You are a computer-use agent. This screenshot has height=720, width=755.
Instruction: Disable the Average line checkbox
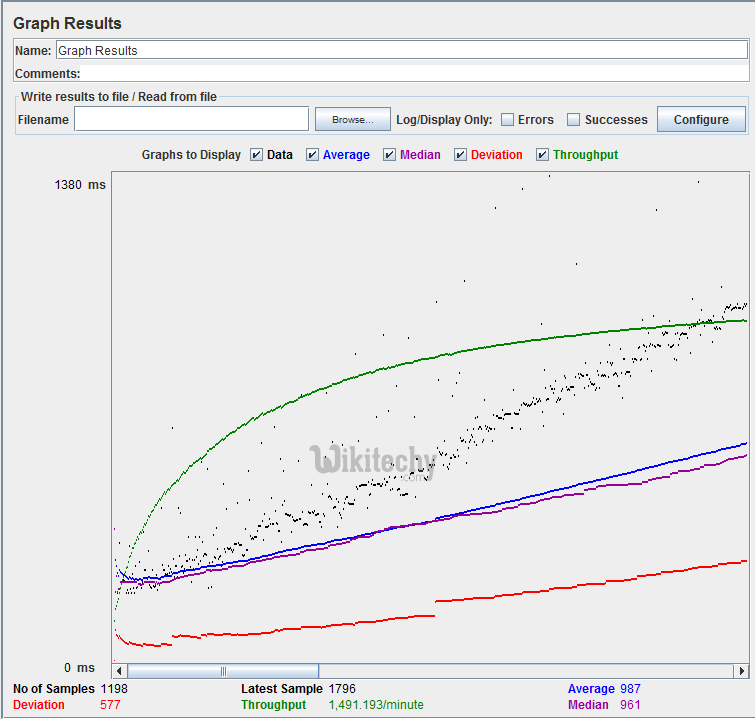click(x=313, y=155)
